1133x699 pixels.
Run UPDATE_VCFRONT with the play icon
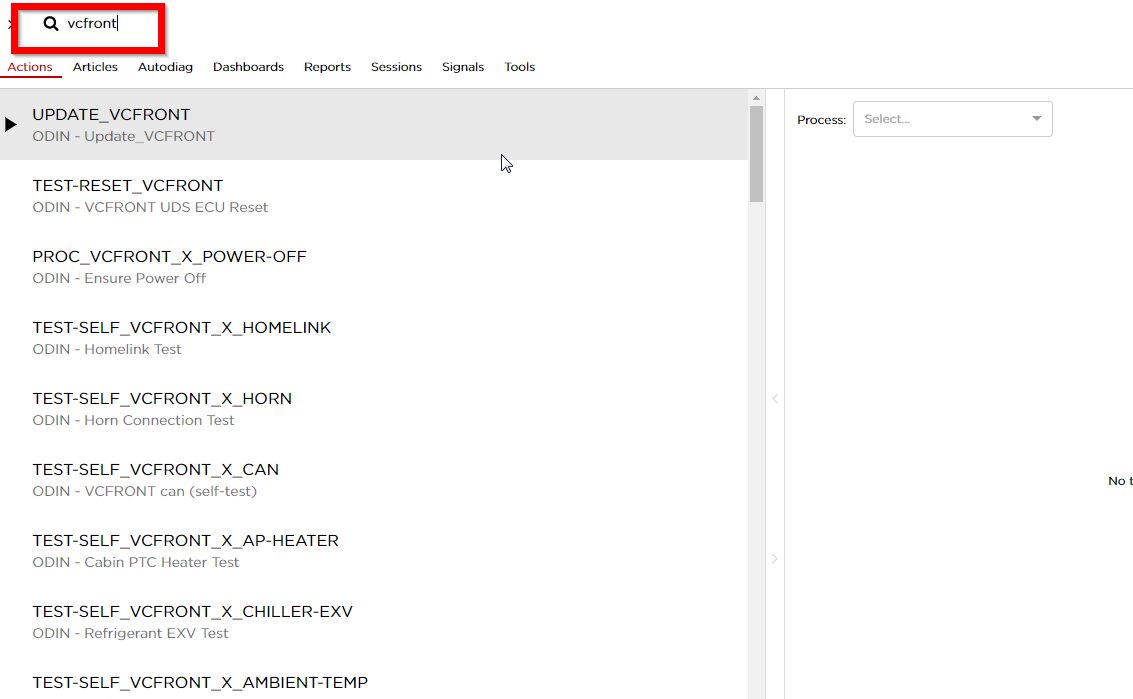pyautogui.click(x=11, y=124)
